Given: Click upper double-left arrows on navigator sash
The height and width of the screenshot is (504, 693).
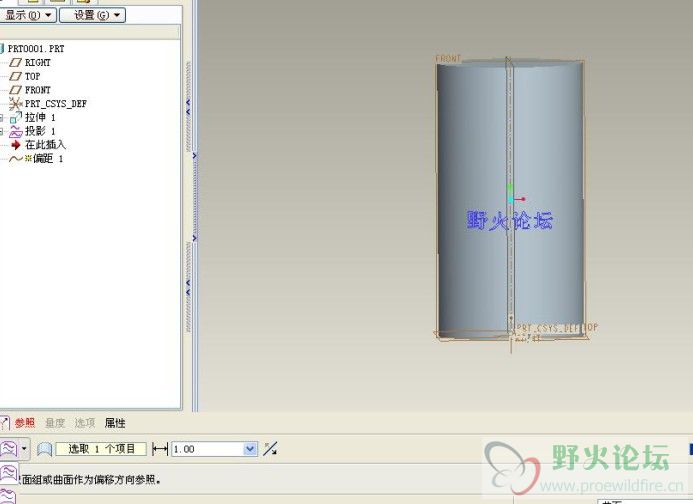Looking at the screenshot, I should (x=188, y=107).
